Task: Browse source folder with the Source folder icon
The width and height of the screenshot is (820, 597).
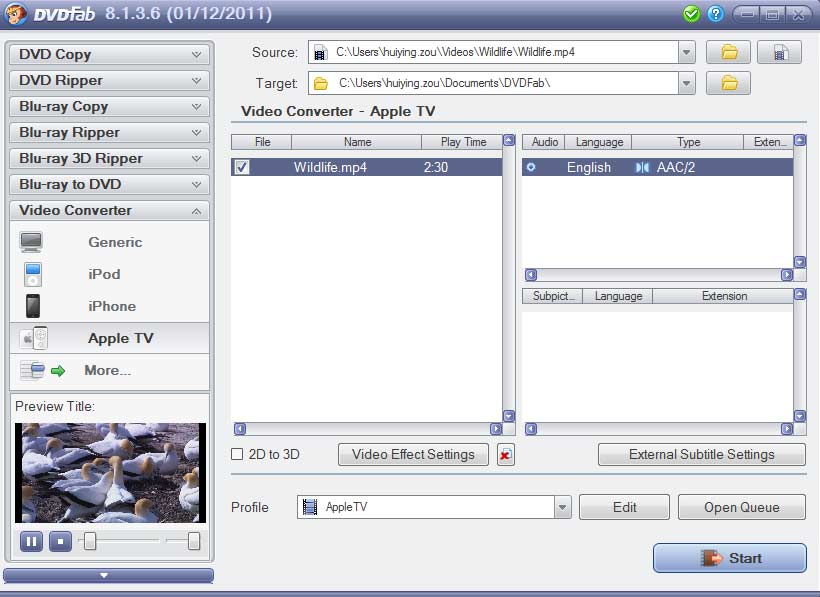Action: coord(728,52)
